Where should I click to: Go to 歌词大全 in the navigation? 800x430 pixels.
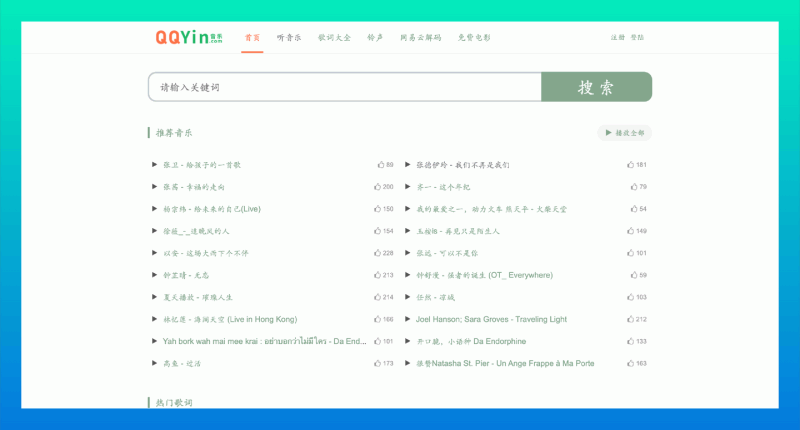coord(334,37)
